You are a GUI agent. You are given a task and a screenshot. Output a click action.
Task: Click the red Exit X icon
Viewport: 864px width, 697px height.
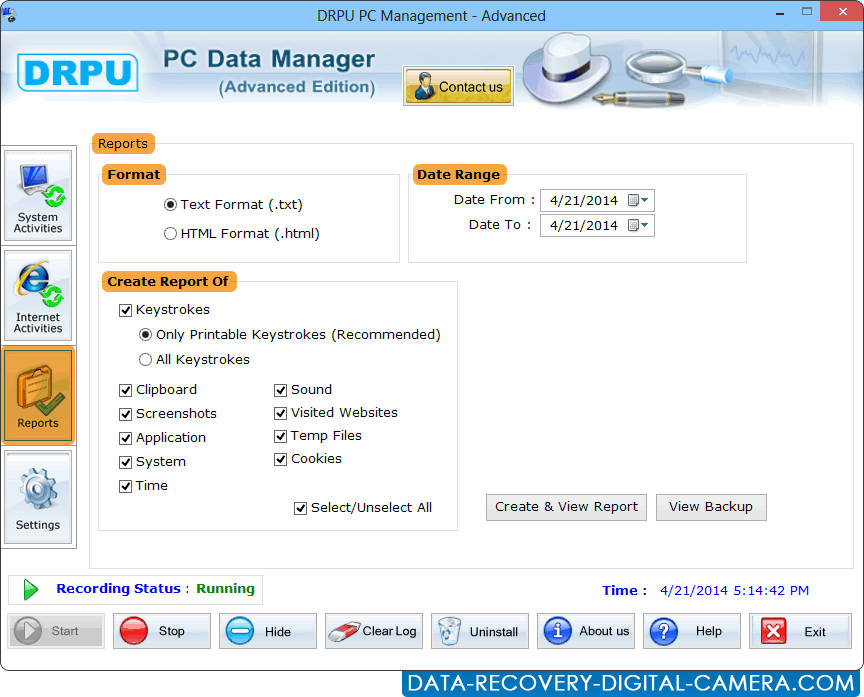[774, 631]
